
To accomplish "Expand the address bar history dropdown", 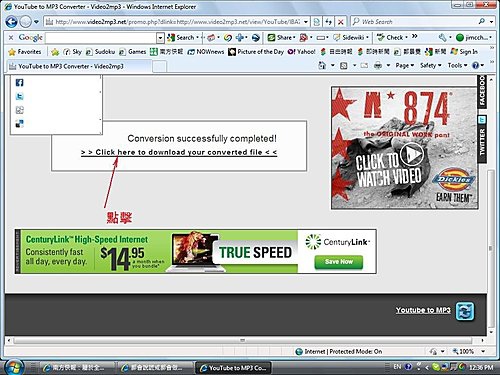I will (306, 22).
